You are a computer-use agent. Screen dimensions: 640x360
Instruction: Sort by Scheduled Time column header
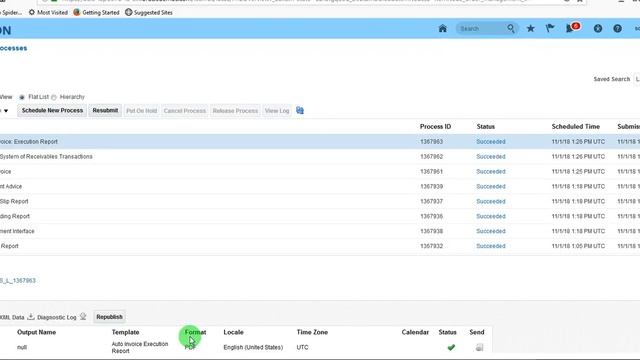pyautogui.click(x=576, y=127)
